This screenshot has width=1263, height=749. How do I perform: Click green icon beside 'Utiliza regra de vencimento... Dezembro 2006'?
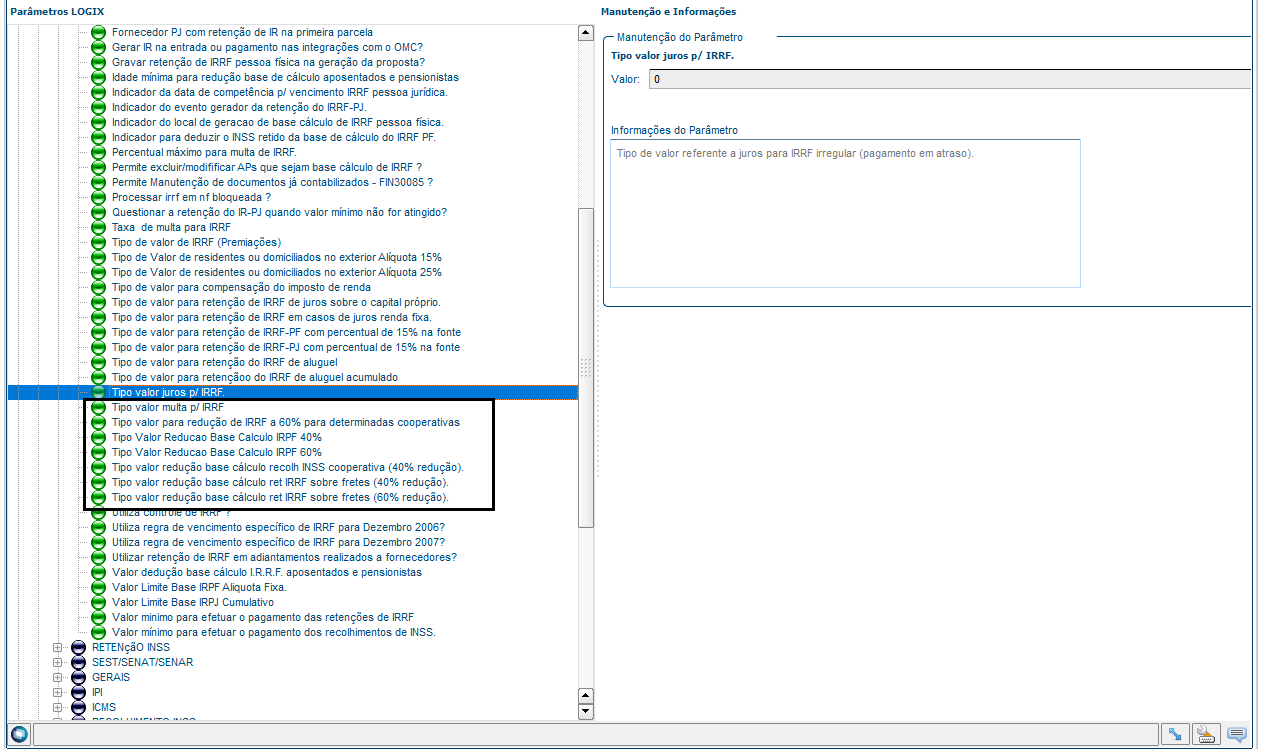tap(98, 527)
